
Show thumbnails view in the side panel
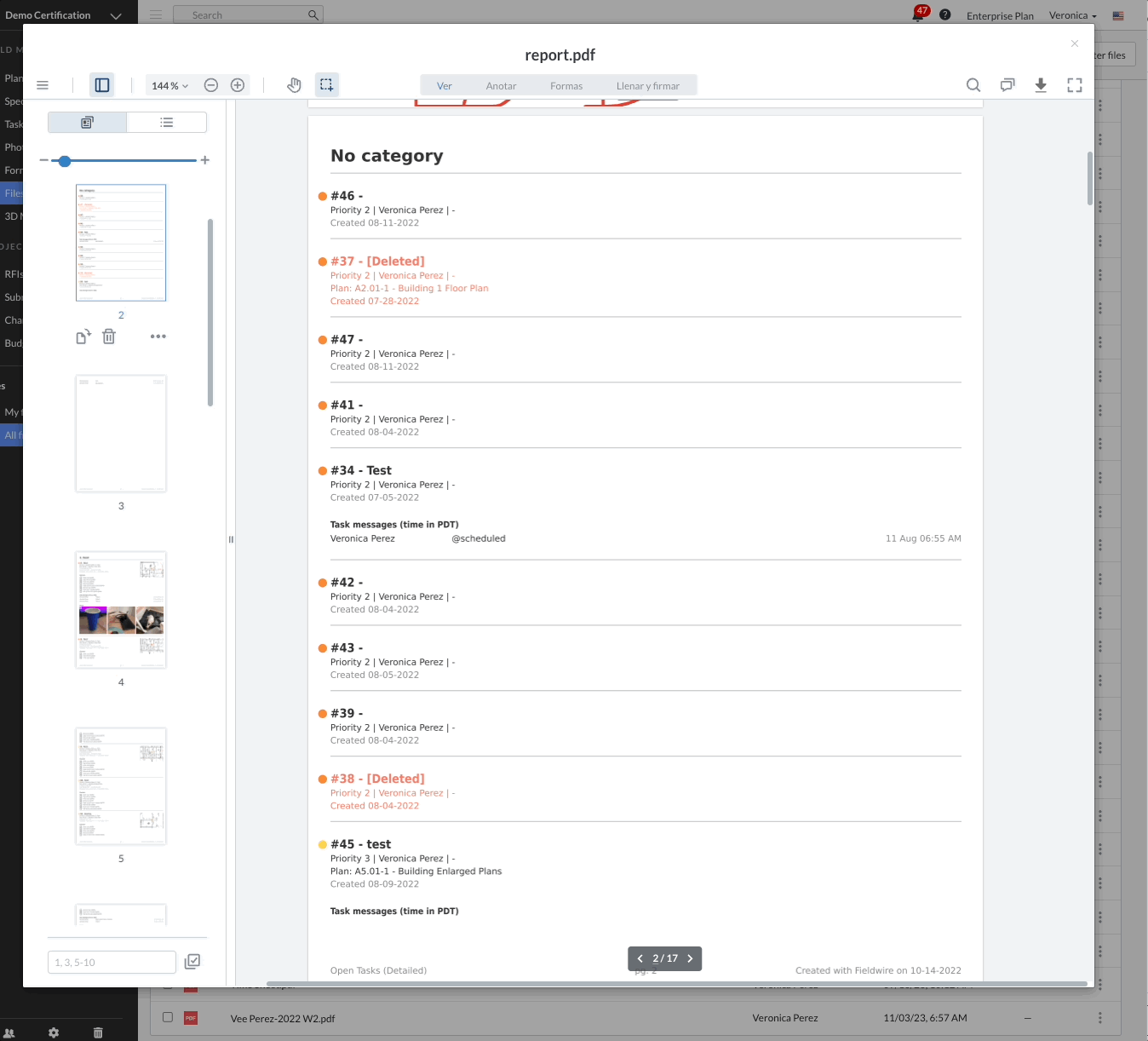pos(87,123)
